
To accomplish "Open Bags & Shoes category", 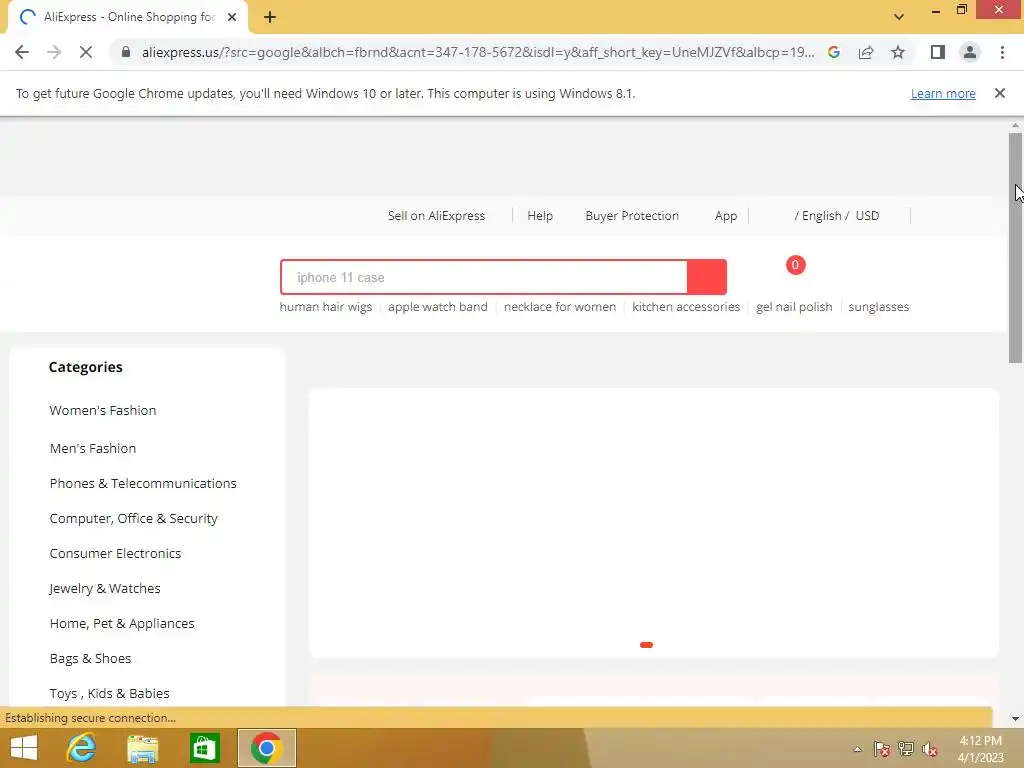I will click(90, 658).
